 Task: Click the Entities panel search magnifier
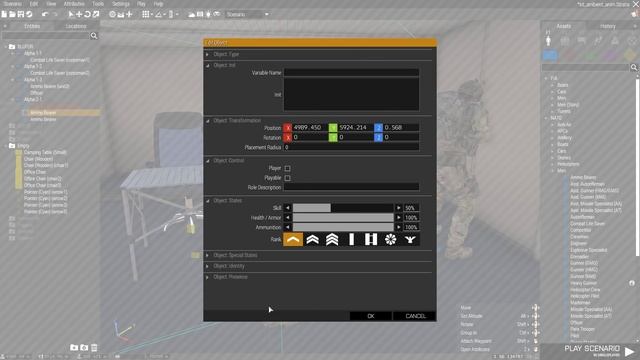pyautogui.click(x=94, y=36)
